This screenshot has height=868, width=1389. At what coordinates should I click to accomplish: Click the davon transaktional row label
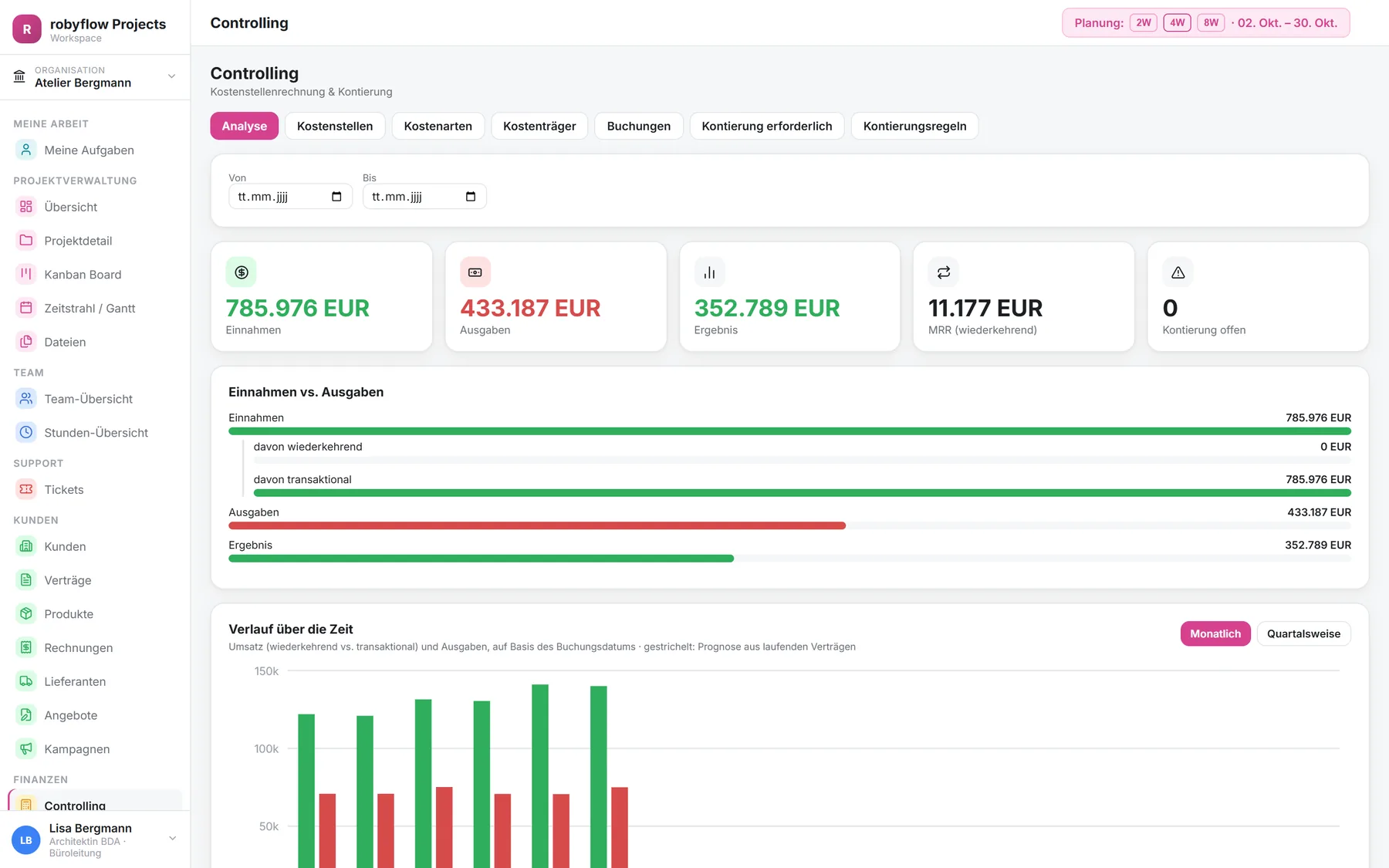[302, 479]
